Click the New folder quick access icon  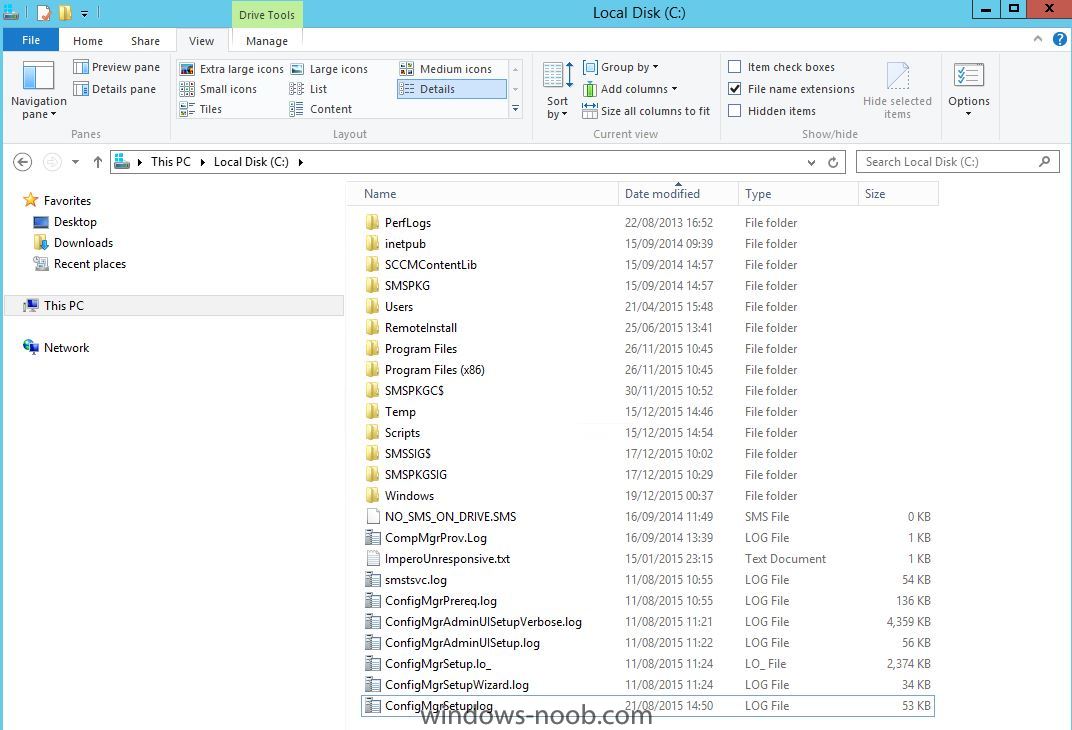(64, 12)
